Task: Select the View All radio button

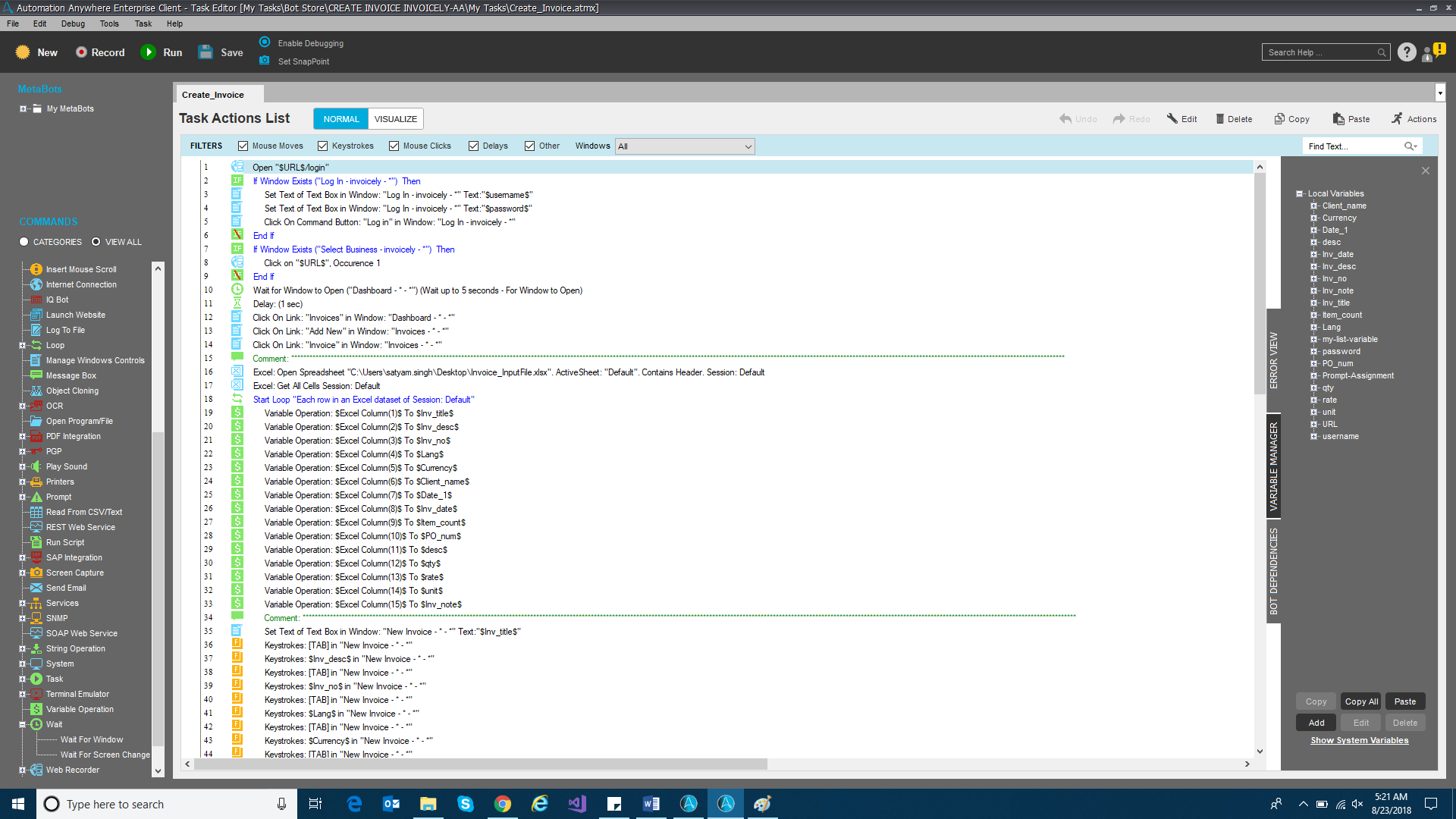Action: point(96,242)
